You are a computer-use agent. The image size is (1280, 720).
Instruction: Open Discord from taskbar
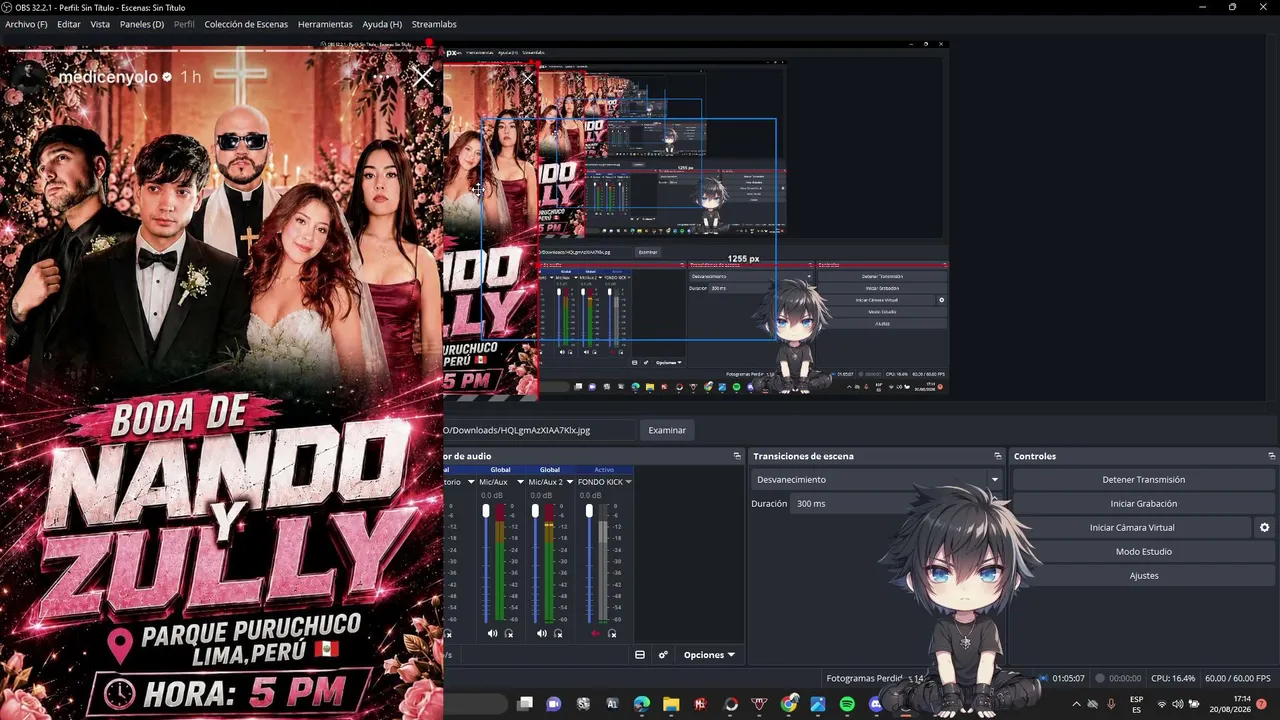877,705
